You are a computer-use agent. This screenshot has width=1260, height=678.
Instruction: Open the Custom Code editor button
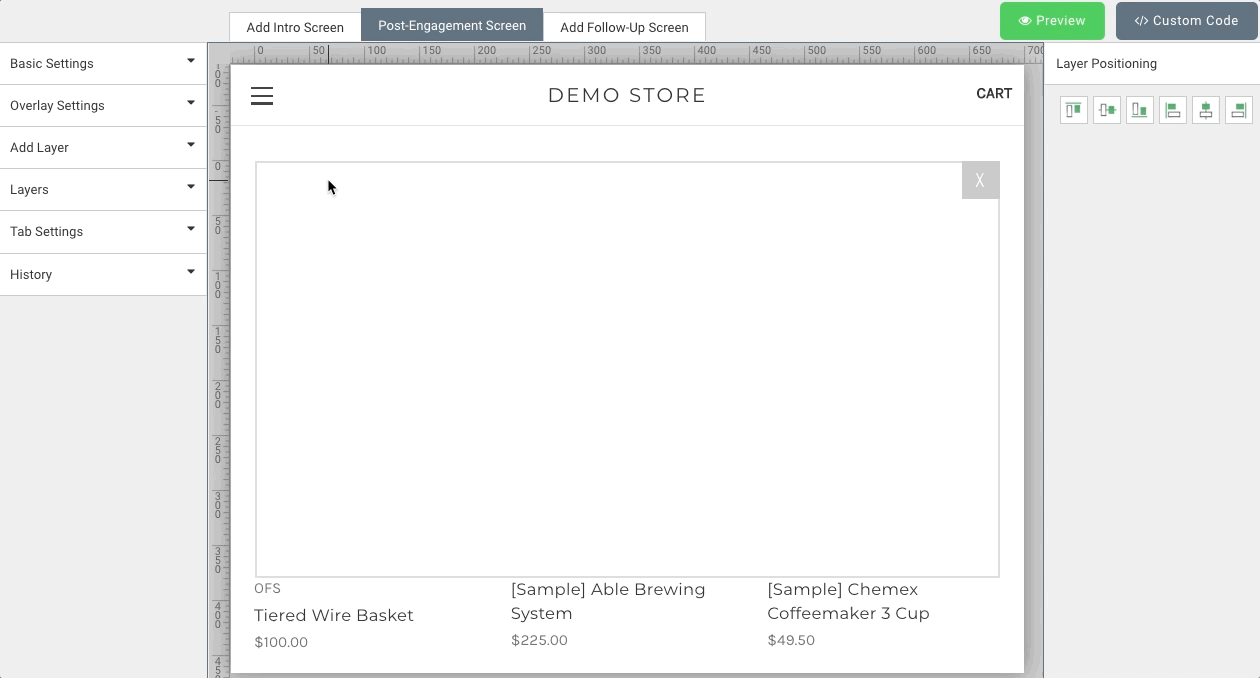[x=1186, y=21]
